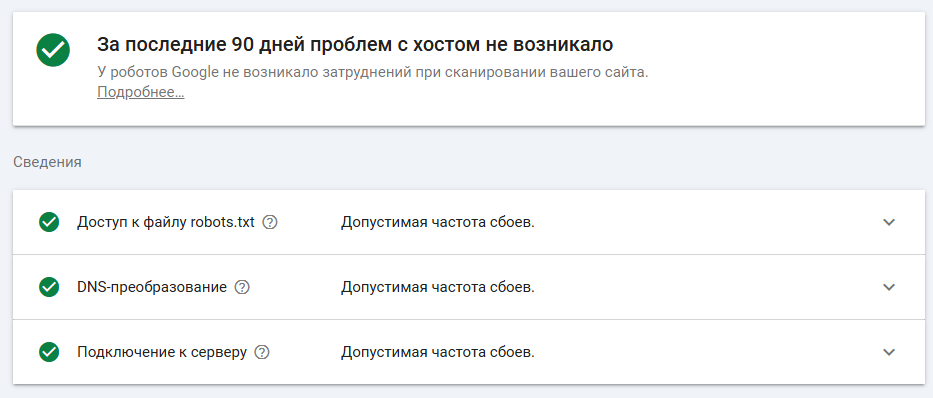Open the help icon beside Подключение к серверу

coord(262,352)
